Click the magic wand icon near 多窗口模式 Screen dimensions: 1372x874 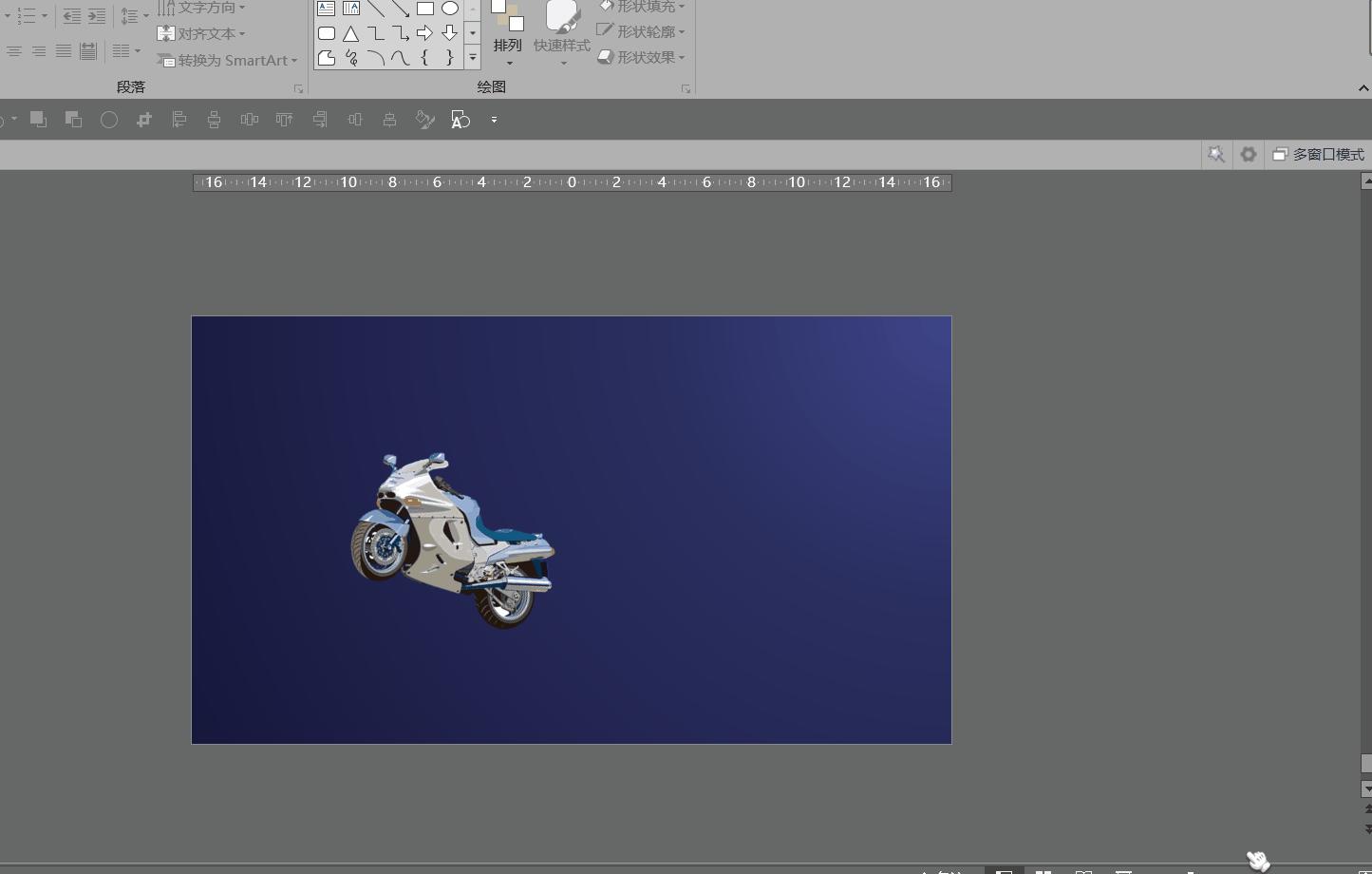tap(1216, 154)
